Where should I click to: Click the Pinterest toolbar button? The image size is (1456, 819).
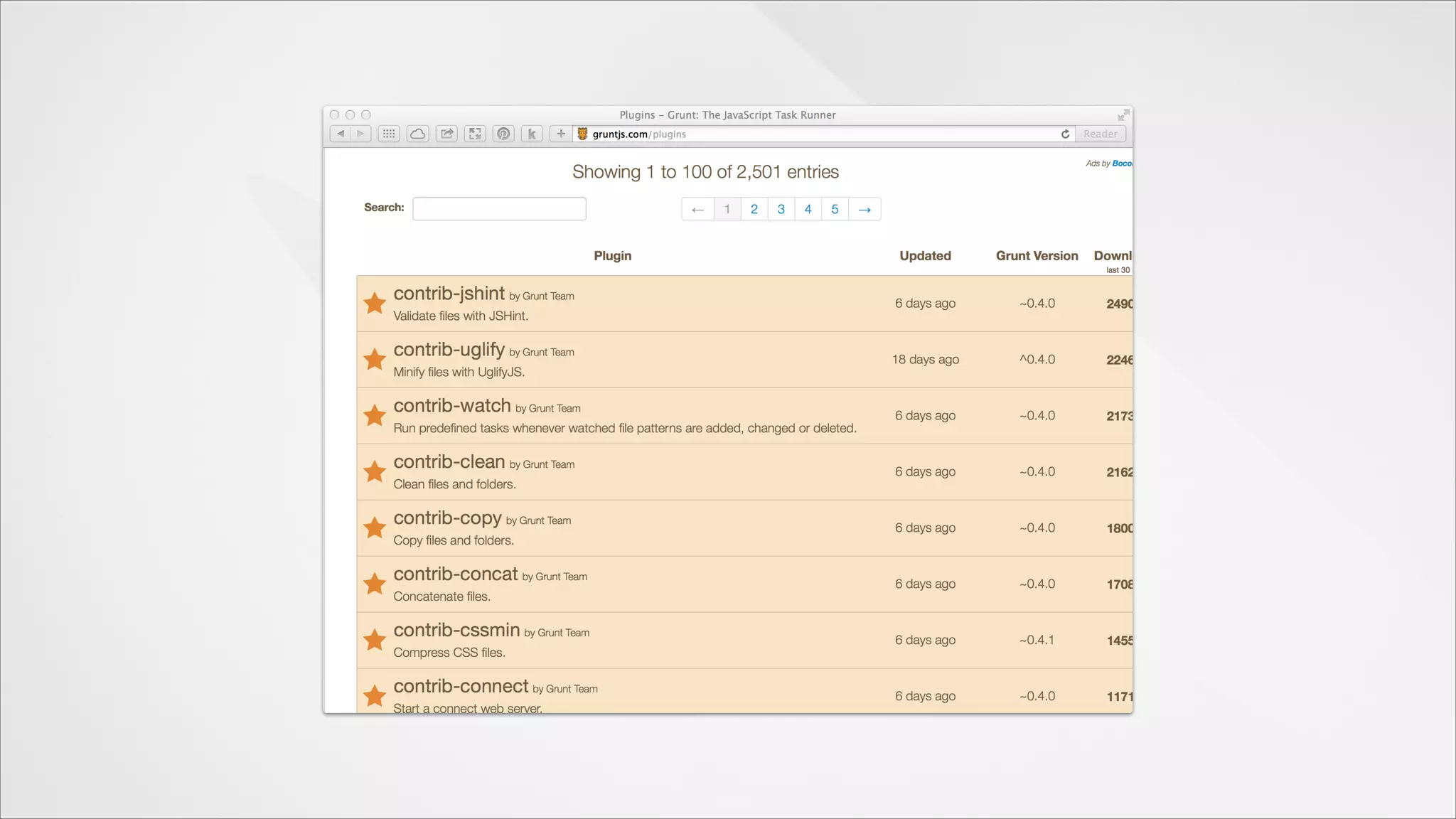[x=503, y=134]
